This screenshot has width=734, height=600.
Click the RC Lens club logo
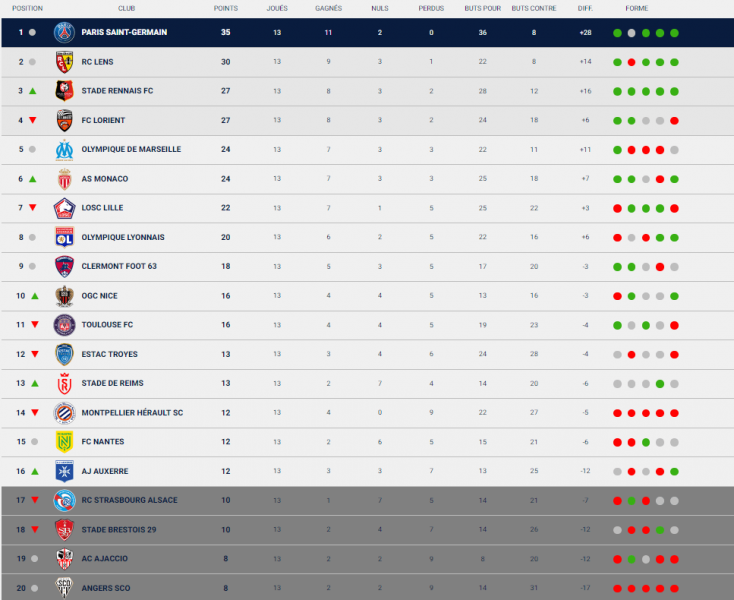64,62
